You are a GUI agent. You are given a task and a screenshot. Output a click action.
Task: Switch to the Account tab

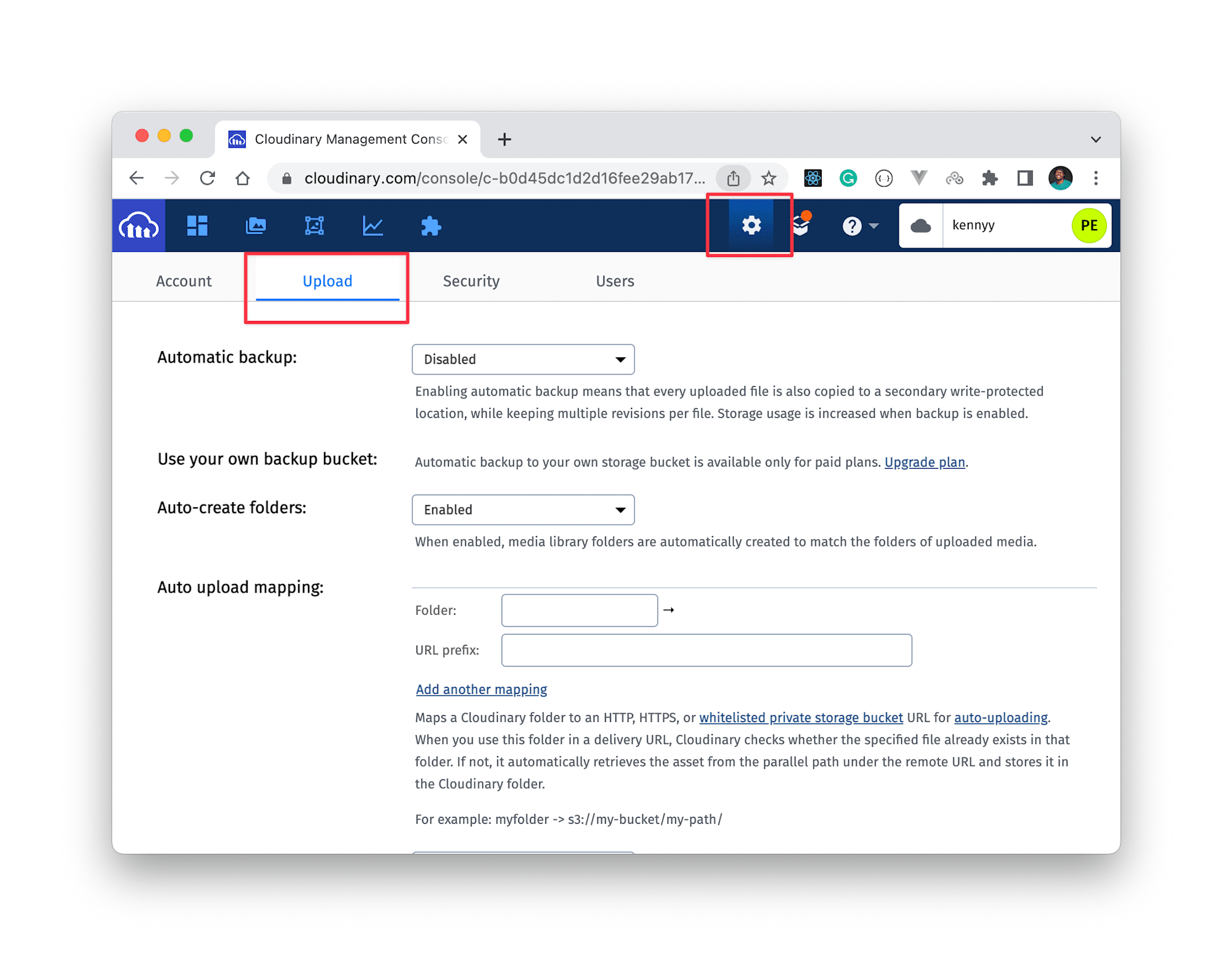click(184, 281)
